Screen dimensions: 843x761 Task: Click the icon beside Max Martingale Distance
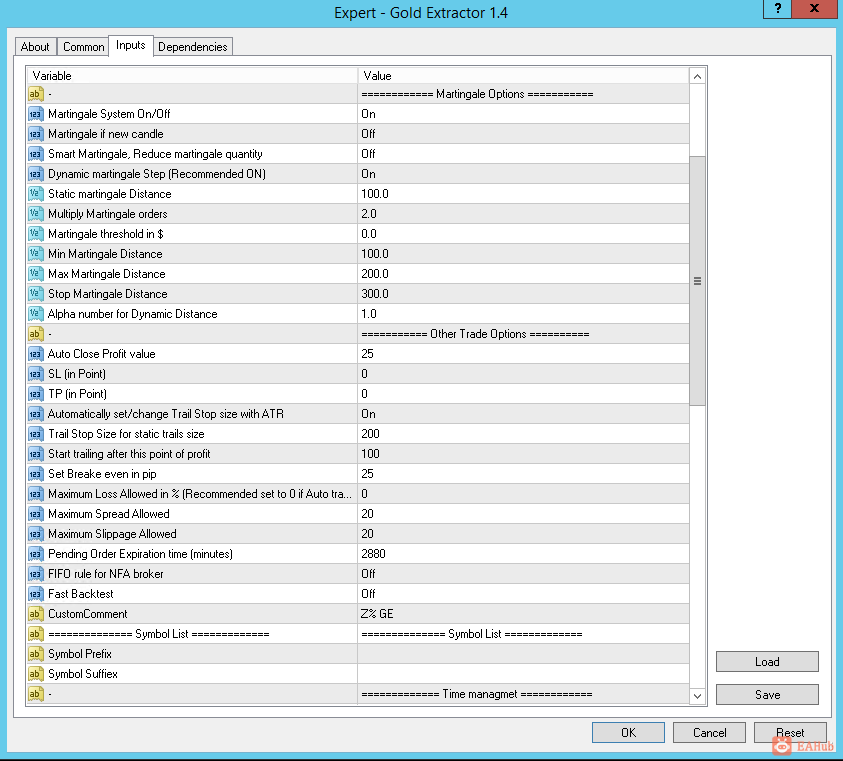[35, 274]
